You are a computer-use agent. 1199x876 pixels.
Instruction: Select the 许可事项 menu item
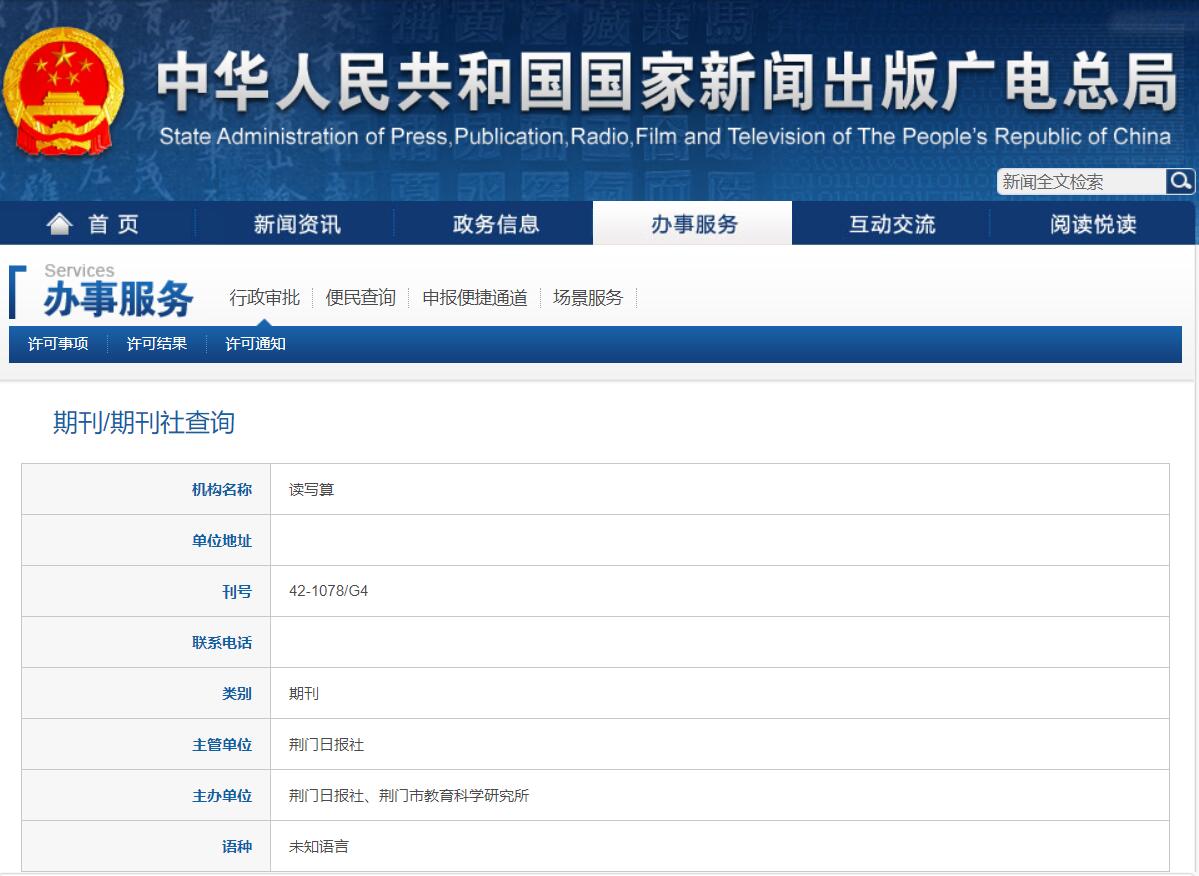56,343
